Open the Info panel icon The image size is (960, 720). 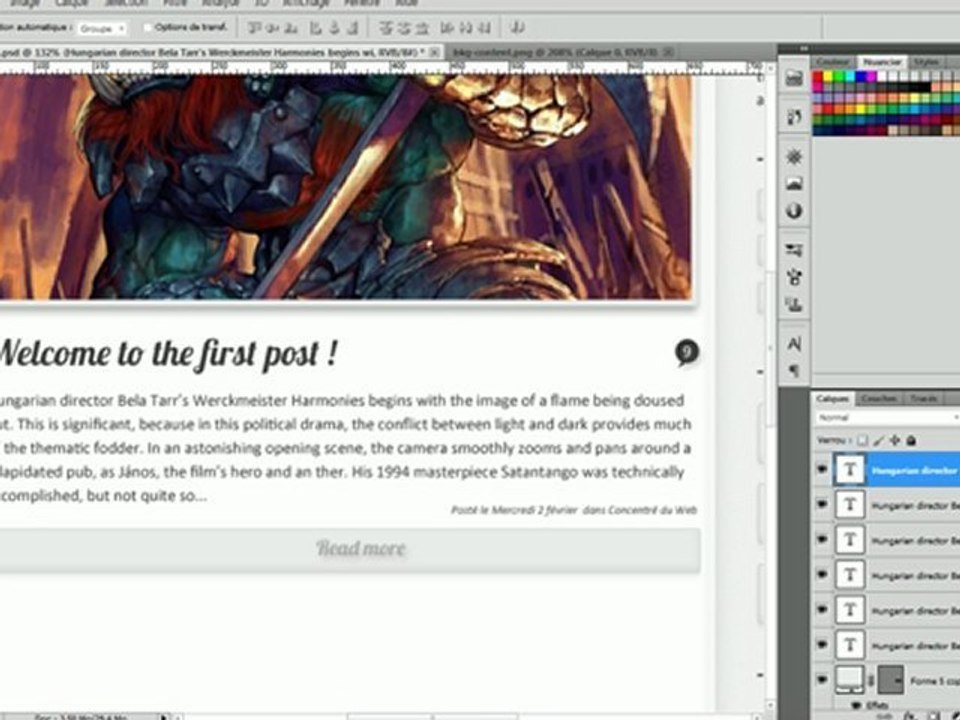[794, 211]
